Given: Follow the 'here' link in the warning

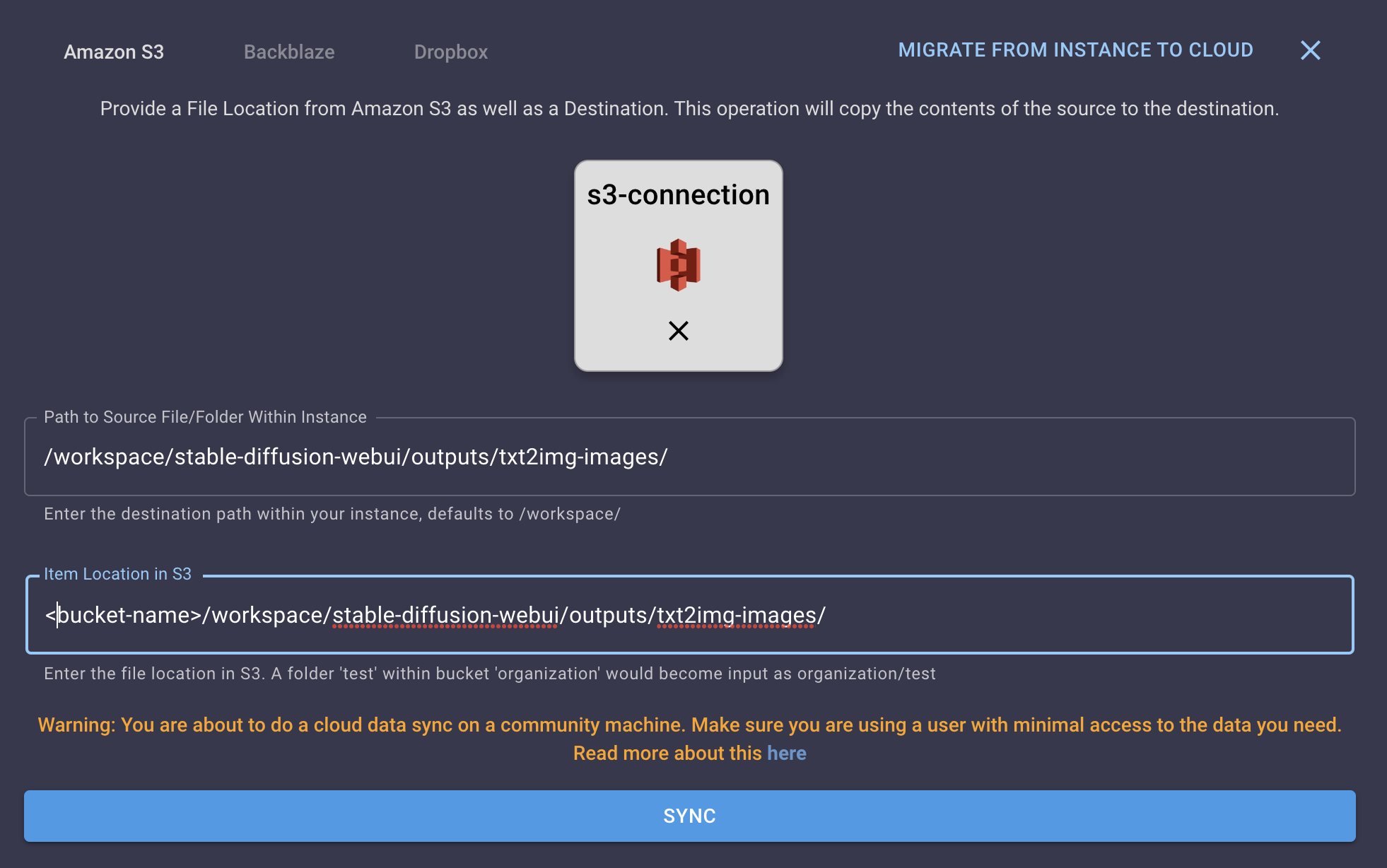Looking at the screenshot, I should (786, 753).
